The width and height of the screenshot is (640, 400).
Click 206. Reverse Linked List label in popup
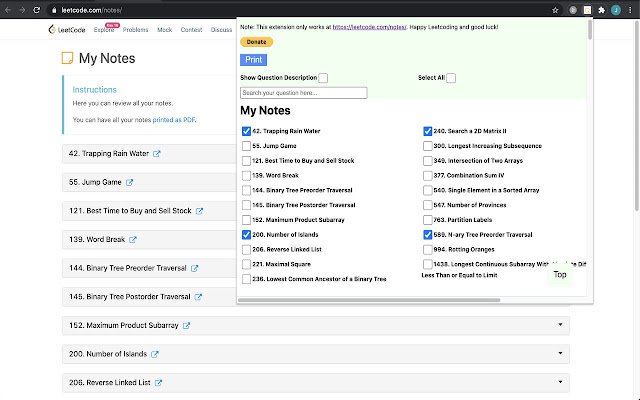click(x=287, y=249)
